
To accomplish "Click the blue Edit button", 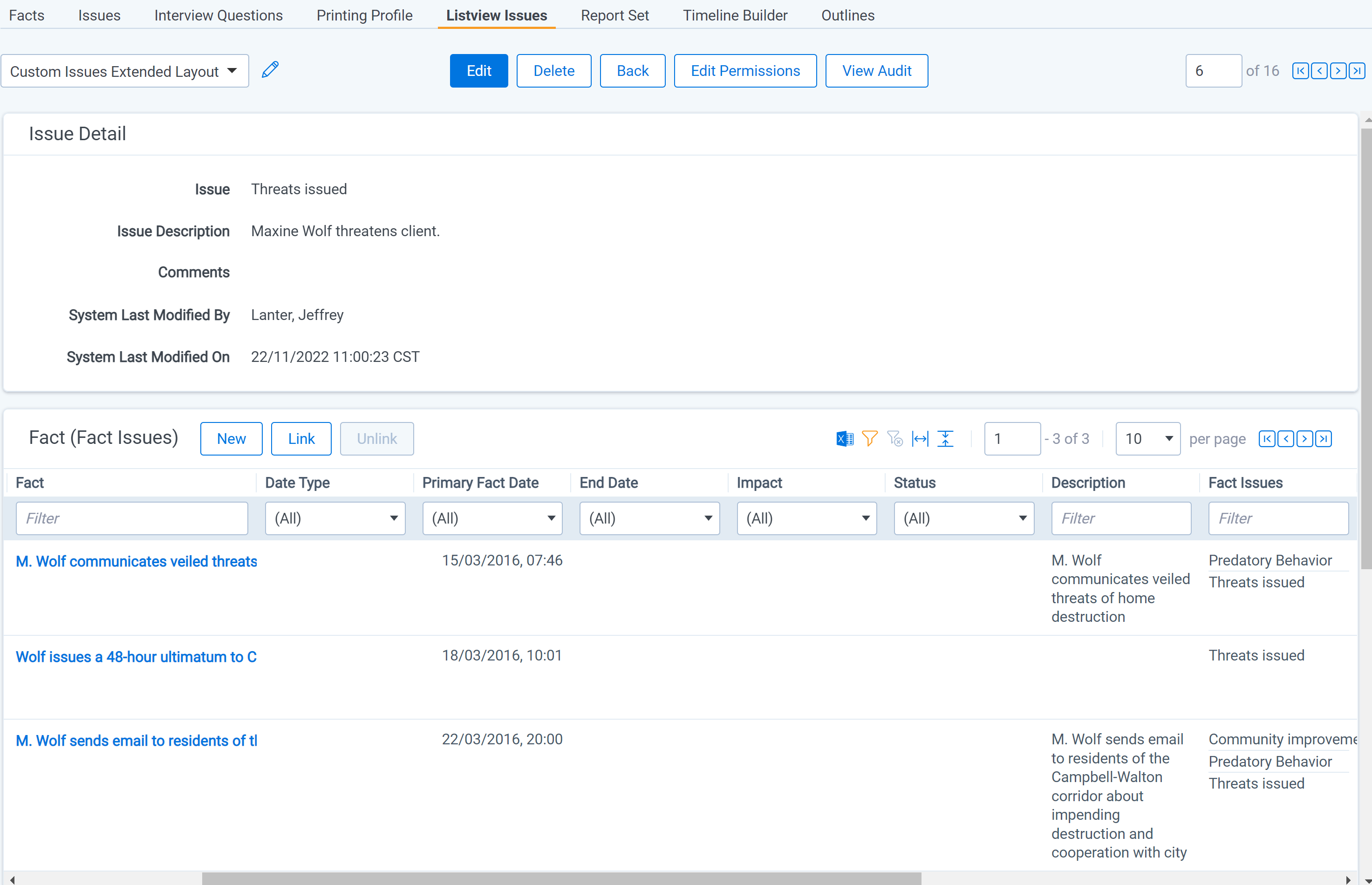I will click(x=479, y=71).
